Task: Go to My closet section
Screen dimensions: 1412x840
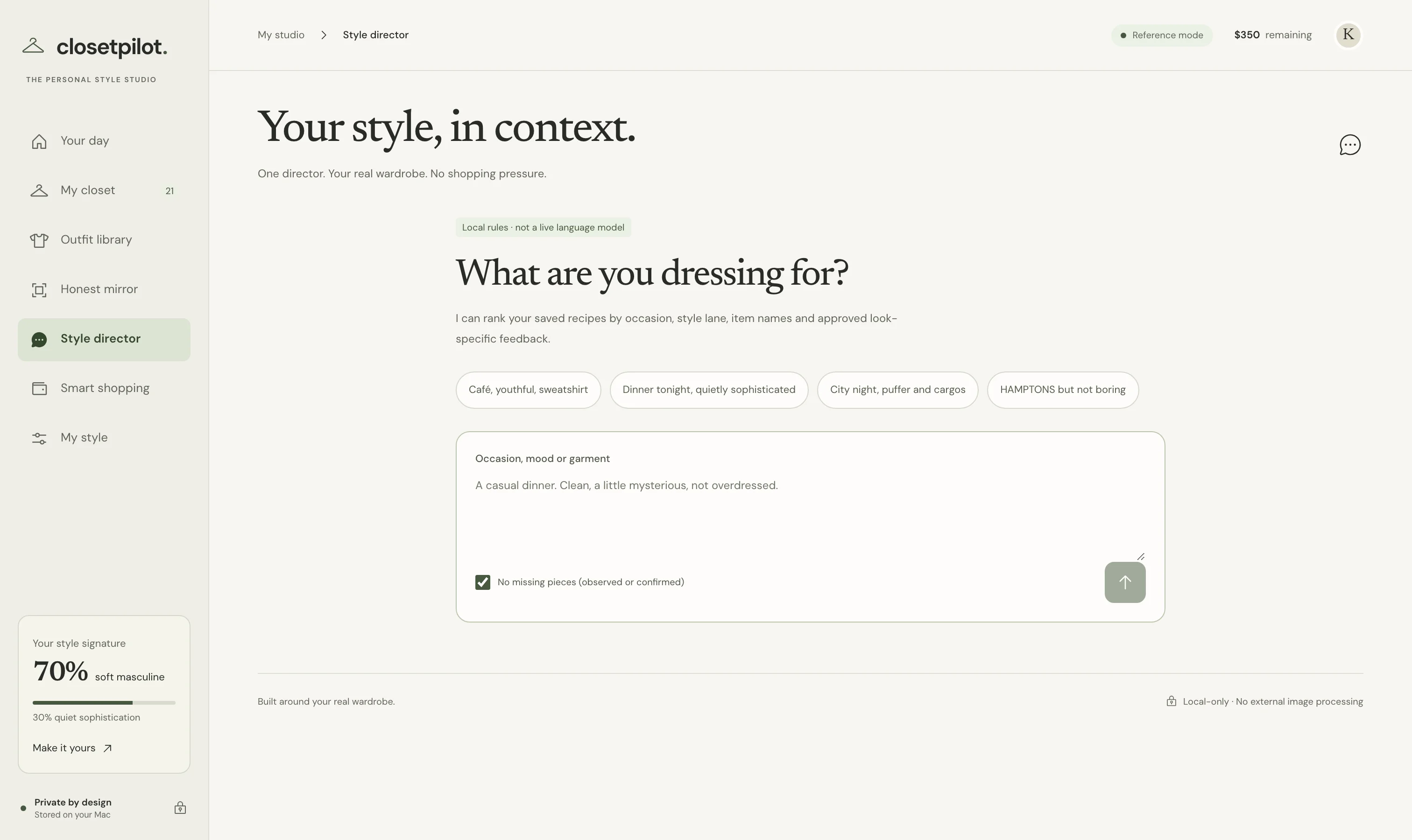Action: [104, 191]
